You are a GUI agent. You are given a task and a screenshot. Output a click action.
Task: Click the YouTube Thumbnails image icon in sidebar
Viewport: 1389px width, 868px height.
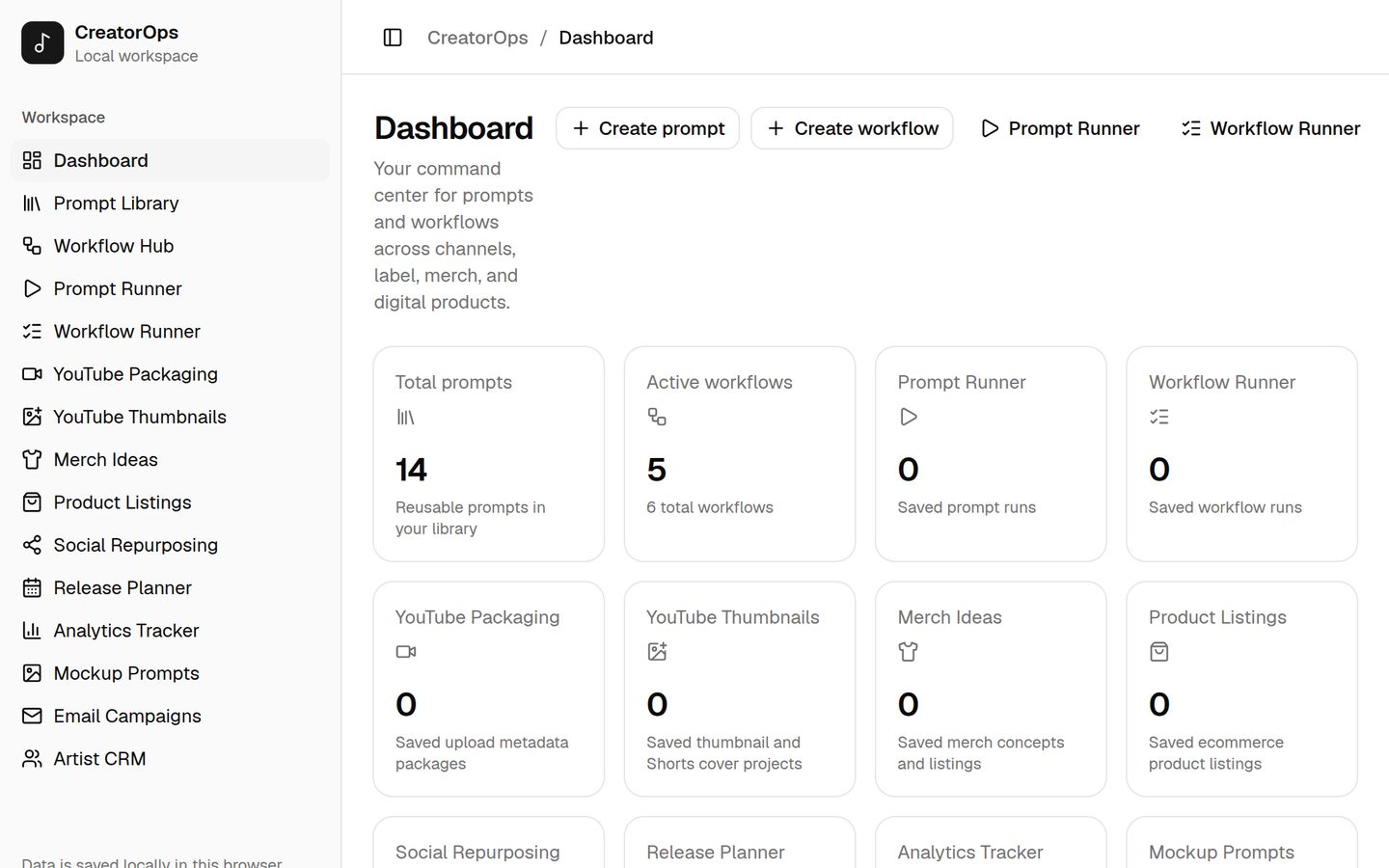click(32, 417)
